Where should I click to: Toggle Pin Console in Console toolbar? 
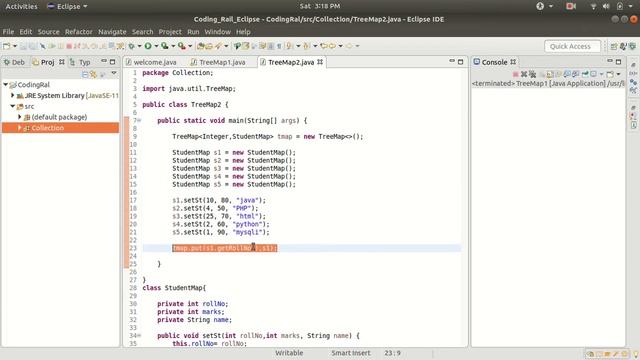coord(585,74)
